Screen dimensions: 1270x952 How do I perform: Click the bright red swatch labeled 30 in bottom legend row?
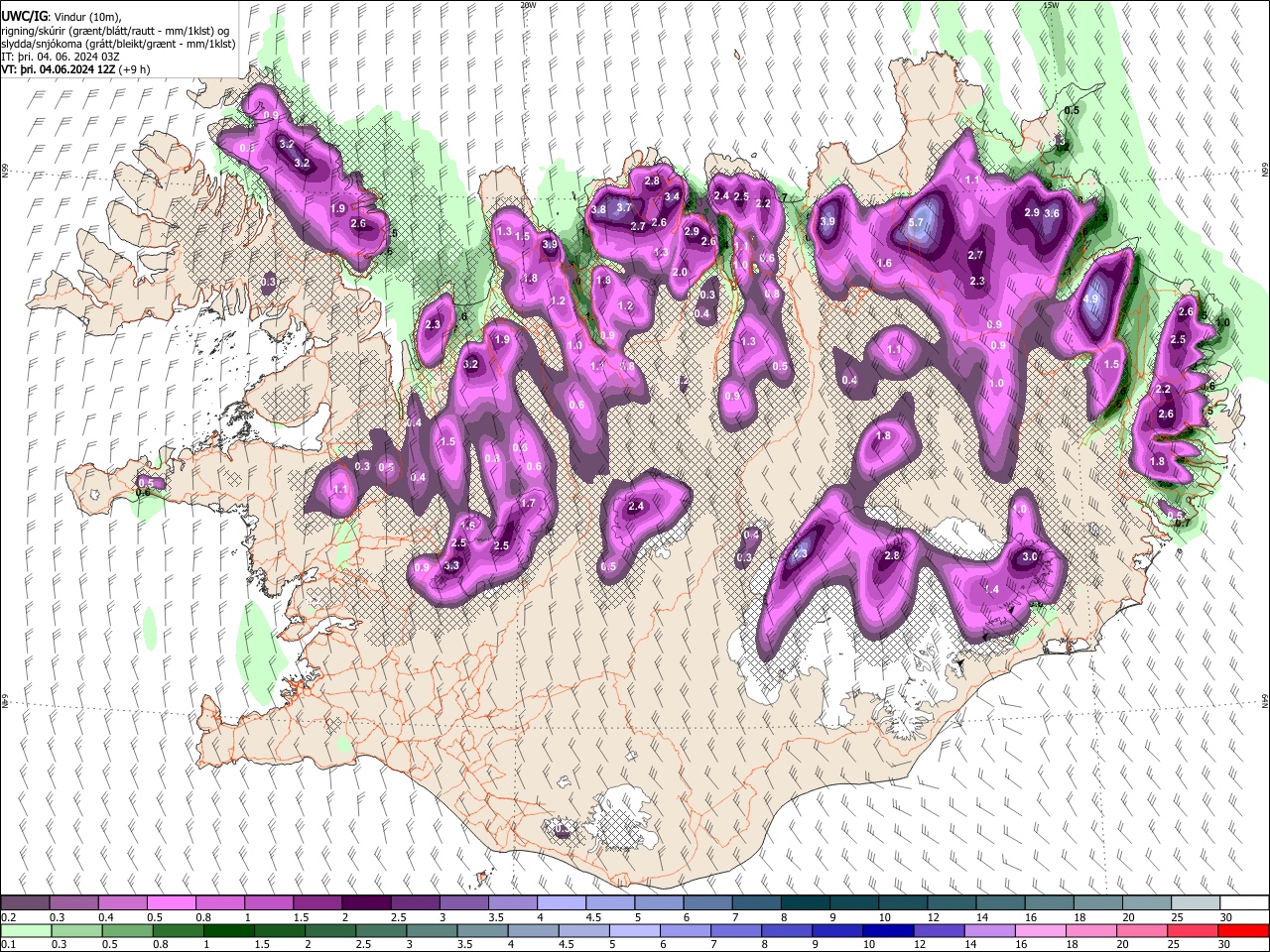[1243, 930]
